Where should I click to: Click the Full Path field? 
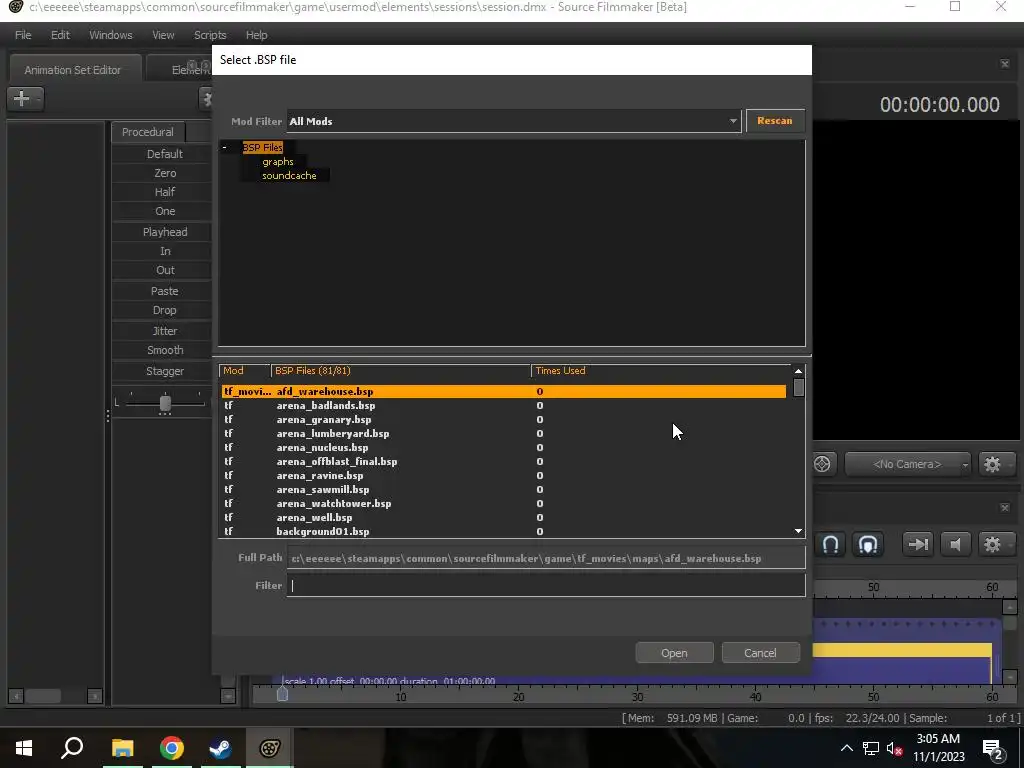[546, 558]
